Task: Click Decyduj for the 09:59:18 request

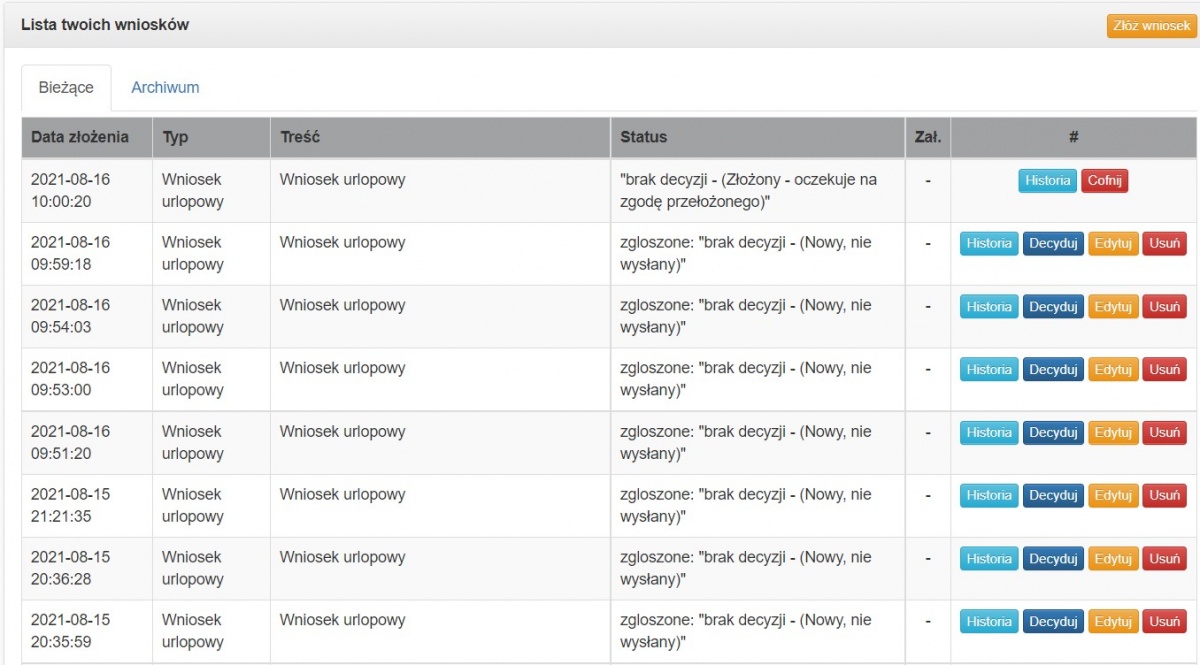Action: pyautogui.click(x=1053, y=243)
